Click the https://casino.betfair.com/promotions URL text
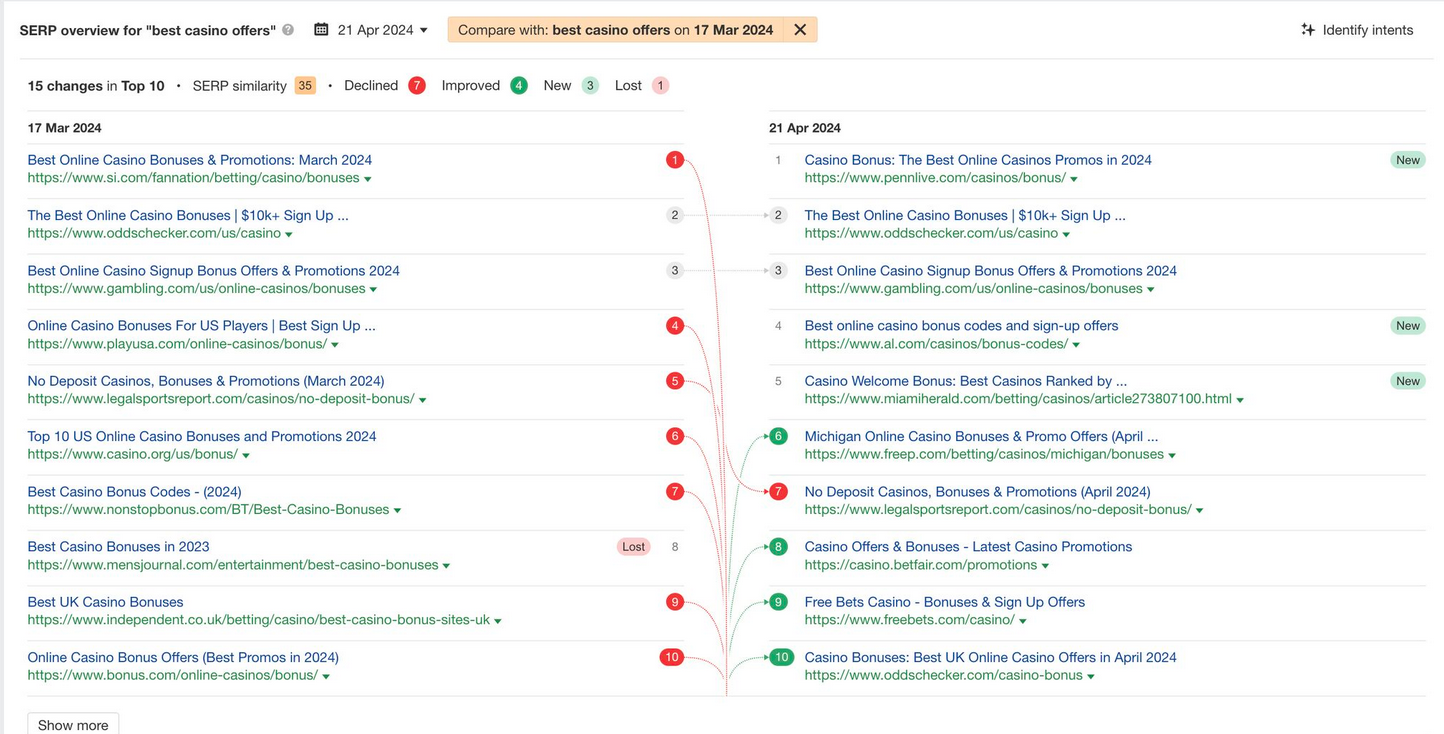Screen dimensions: 1444x734 (921, 565)
